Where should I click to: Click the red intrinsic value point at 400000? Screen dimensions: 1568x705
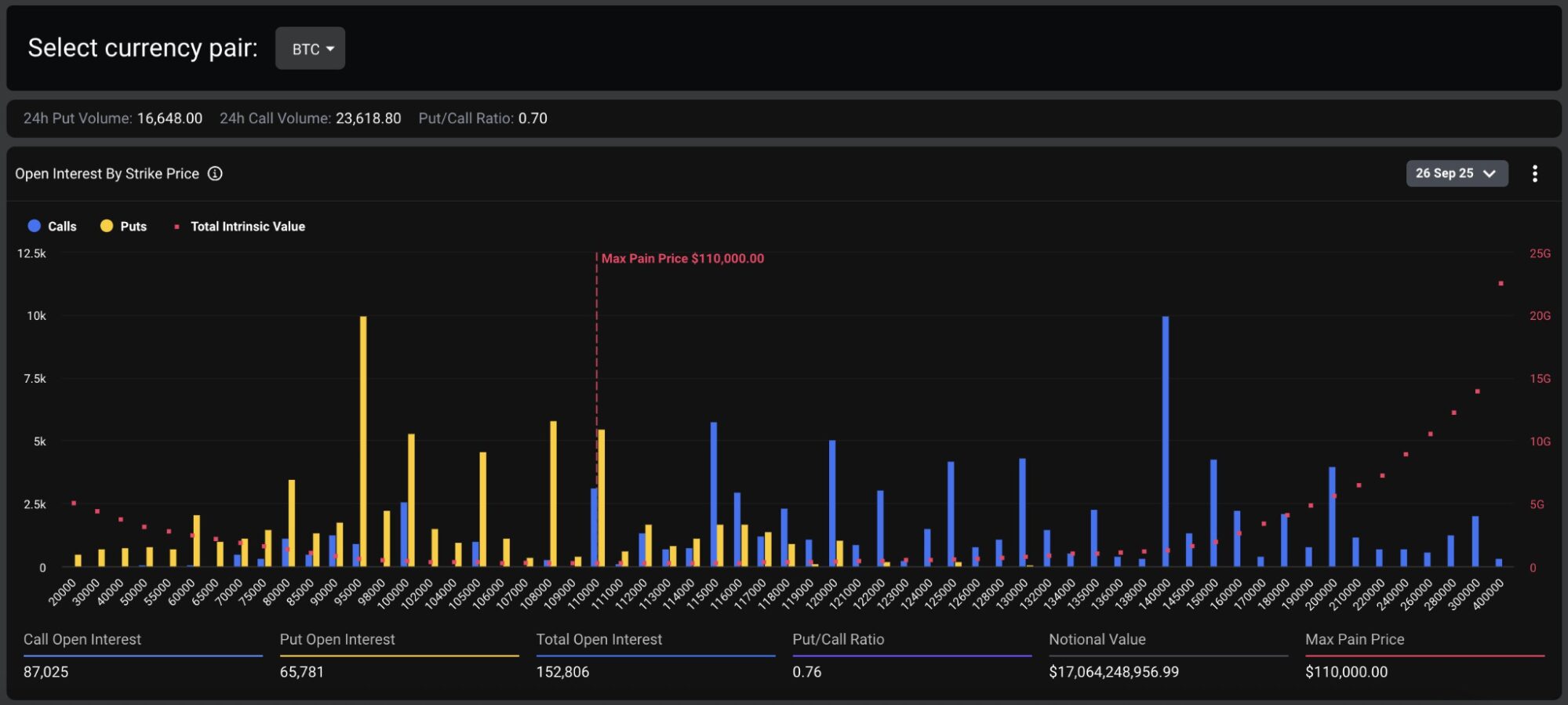click(1501, 283)
